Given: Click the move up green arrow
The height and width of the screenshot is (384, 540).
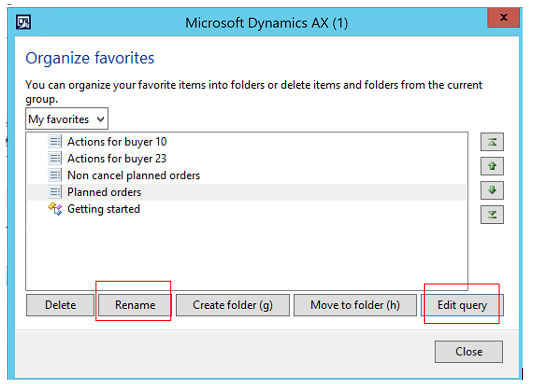Looking at the screenshot, I should click(492, 166).
